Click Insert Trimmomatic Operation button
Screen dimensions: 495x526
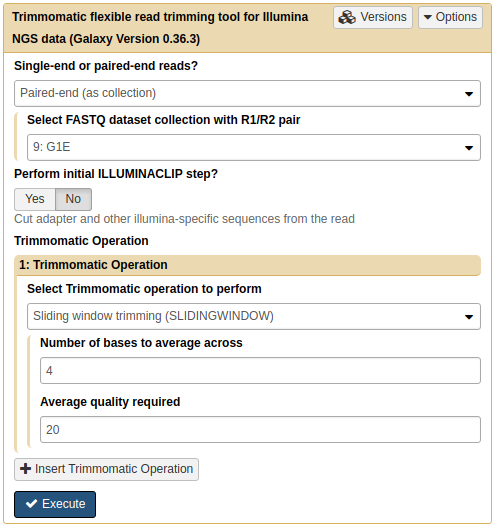click(x=106, y=469)
